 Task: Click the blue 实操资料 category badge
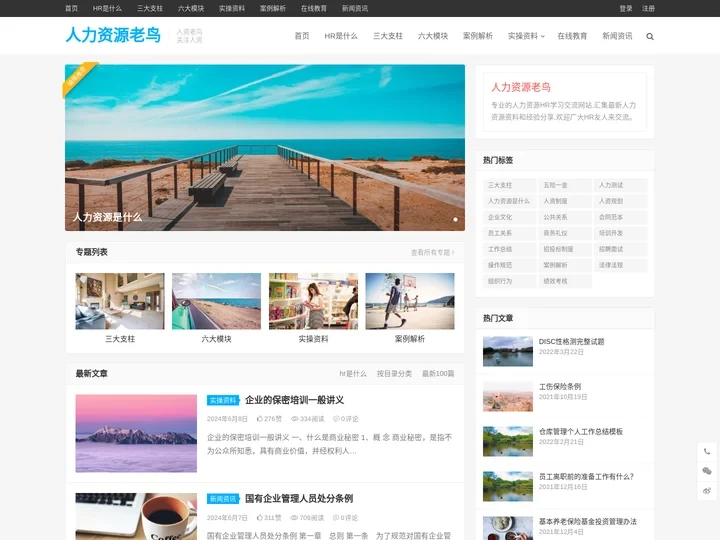[223, 400]
